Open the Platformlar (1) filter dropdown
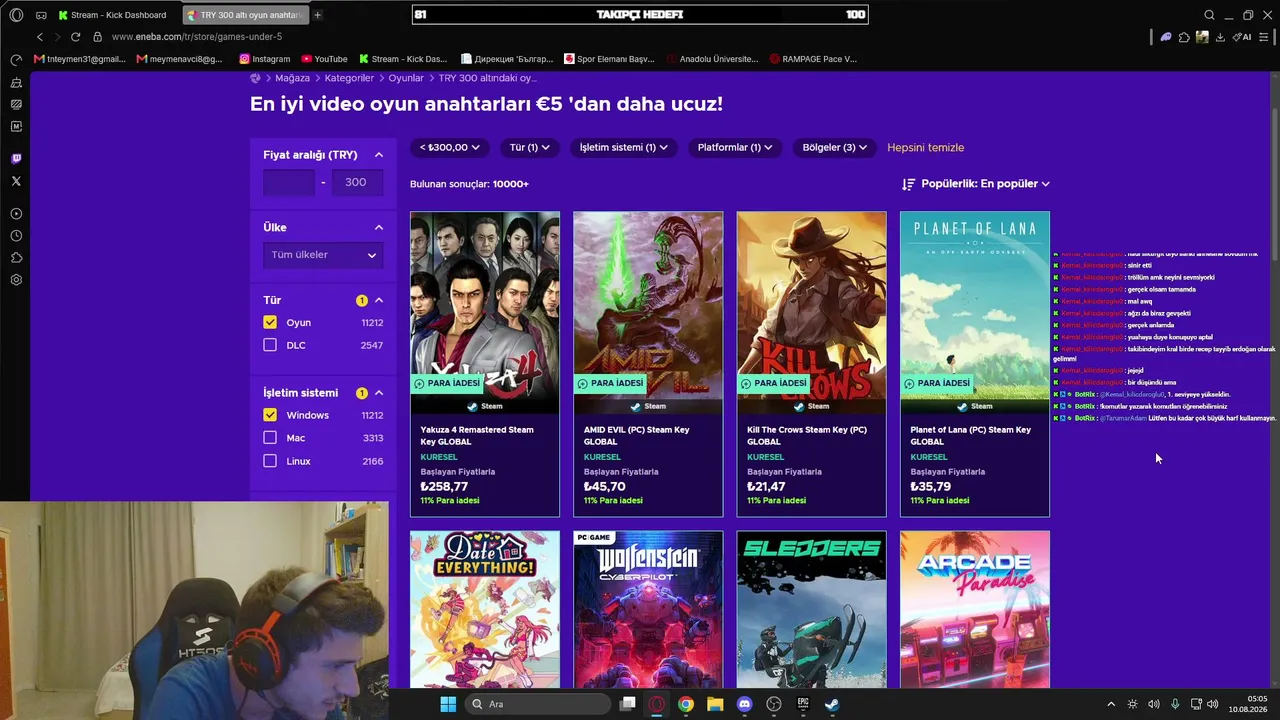 click(x=735, y=147)
